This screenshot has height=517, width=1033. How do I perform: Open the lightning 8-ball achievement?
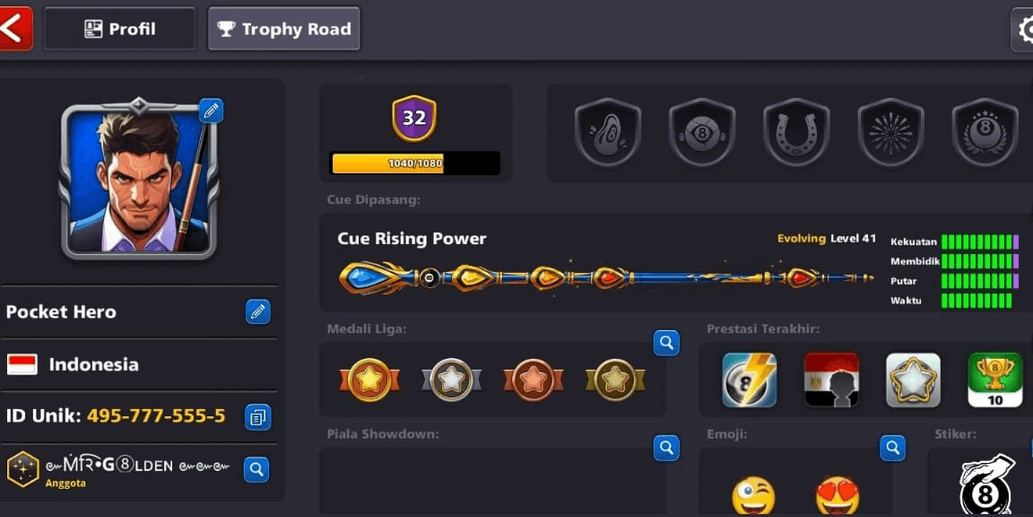click(749, 380)
